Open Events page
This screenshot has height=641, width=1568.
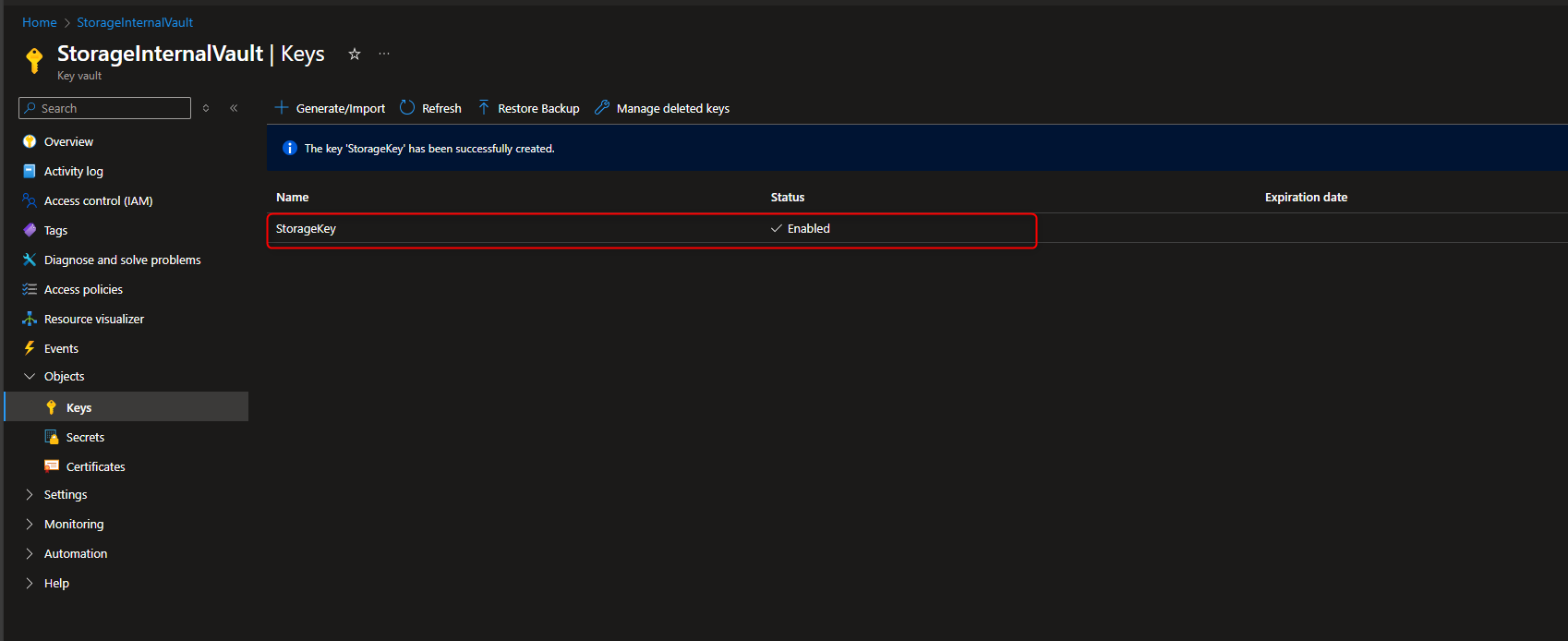coord(61,348)
